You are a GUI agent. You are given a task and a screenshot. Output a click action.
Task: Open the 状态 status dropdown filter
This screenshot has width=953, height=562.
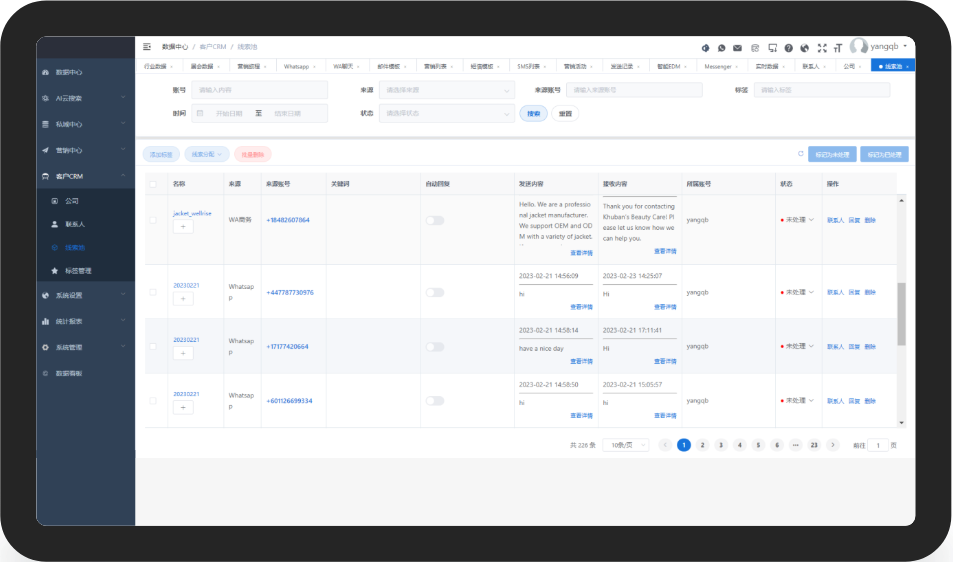tap(447, 113)
